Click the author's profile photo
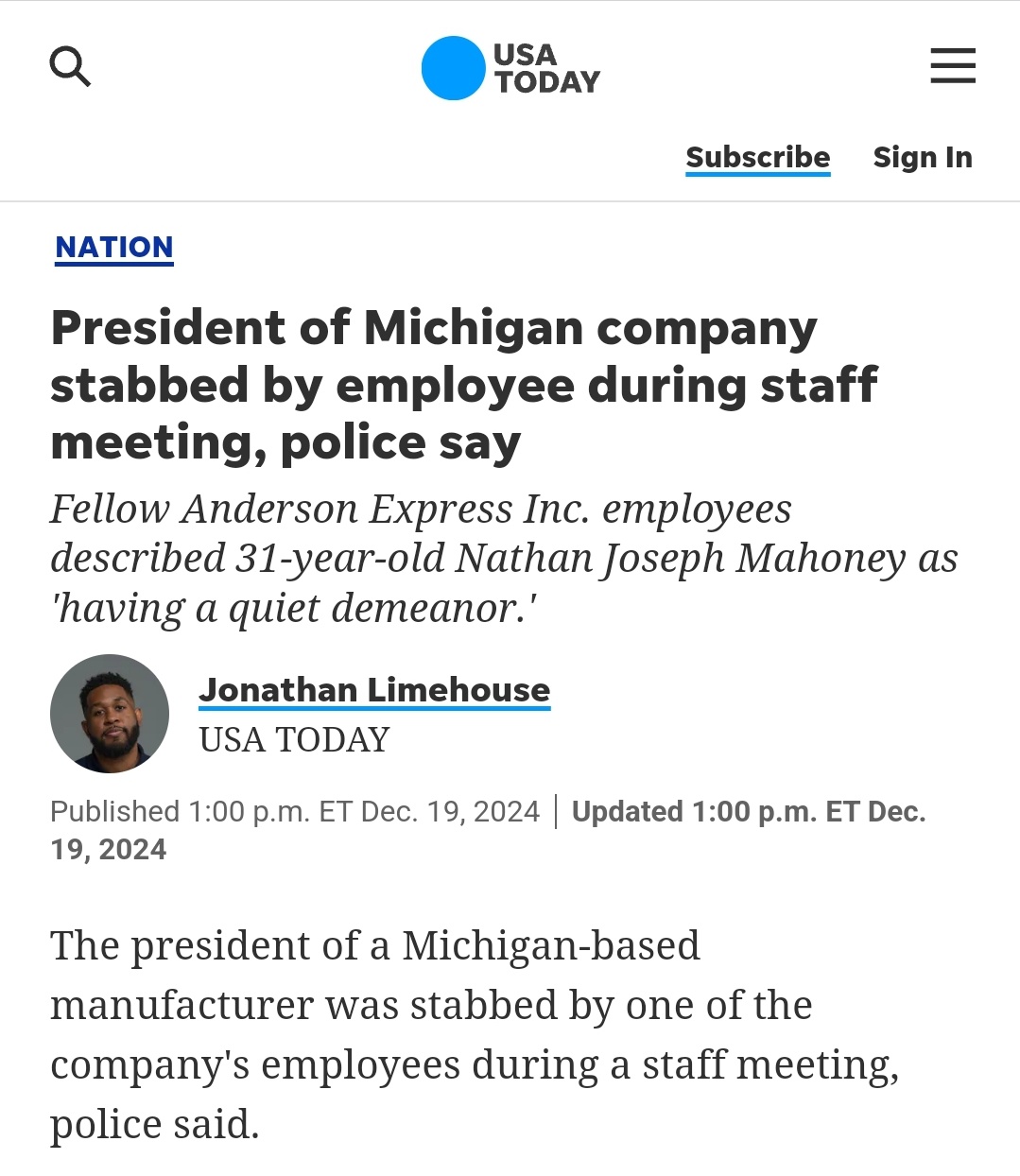The width and height of the screenshot is (1020, 1176). point(110,714)
